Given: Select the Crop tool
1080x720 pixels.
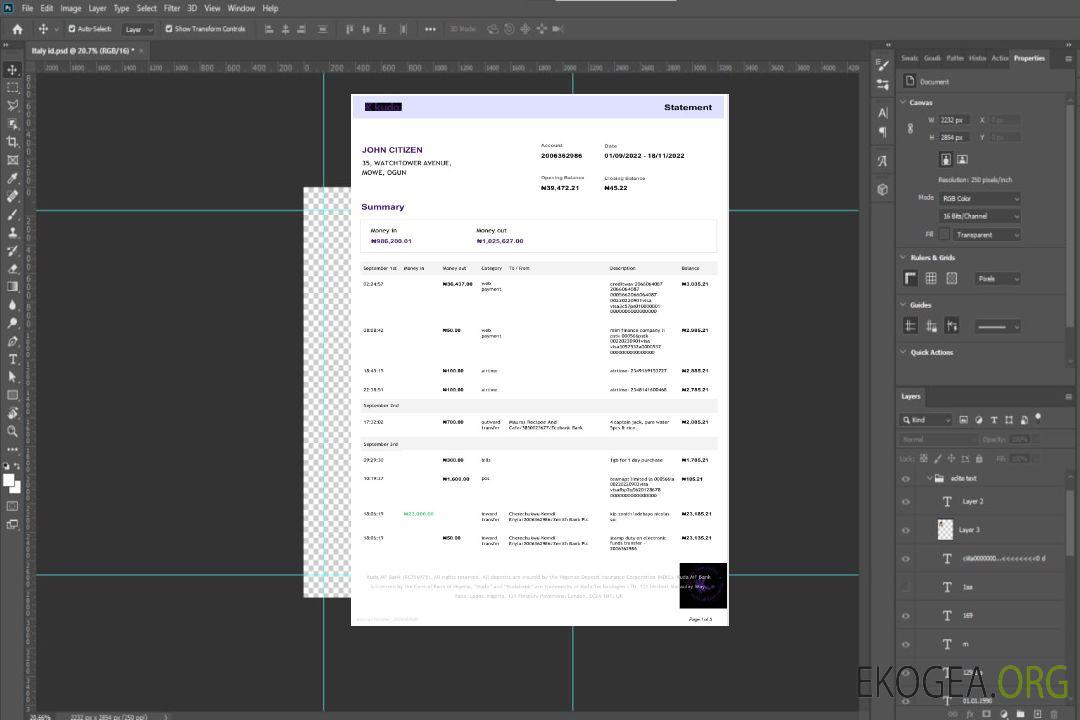Looking at the screenshot, I should pyautogui.click(x=12, y=142).
